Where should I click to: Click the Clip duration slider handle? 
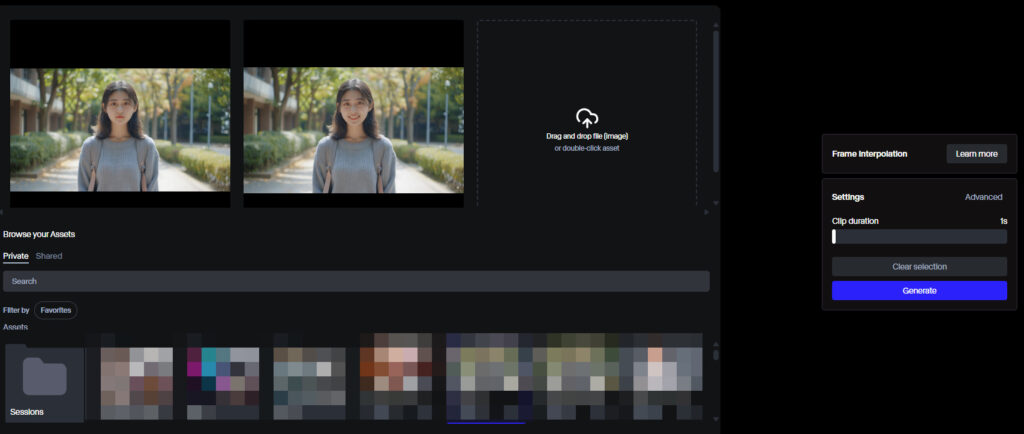(834, 237)
